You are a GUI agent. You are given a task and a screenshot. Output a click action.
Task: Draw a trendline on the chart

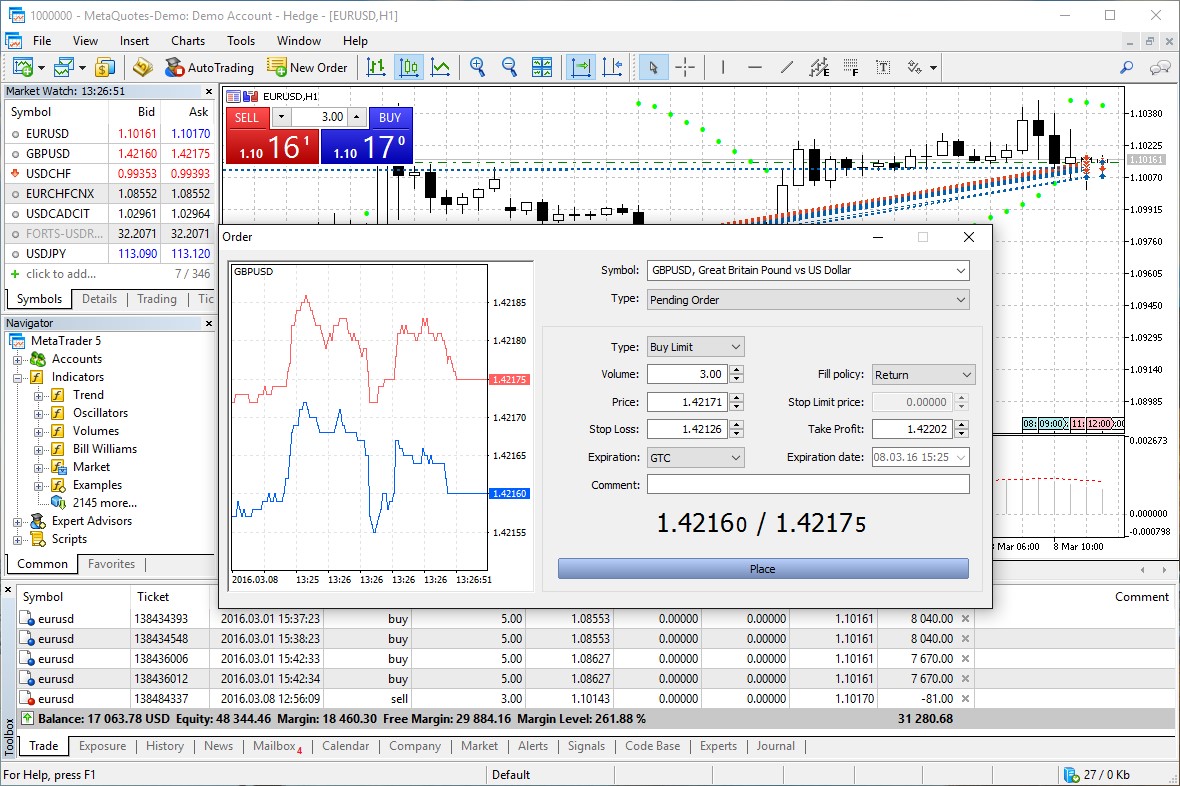coord(786,67)
